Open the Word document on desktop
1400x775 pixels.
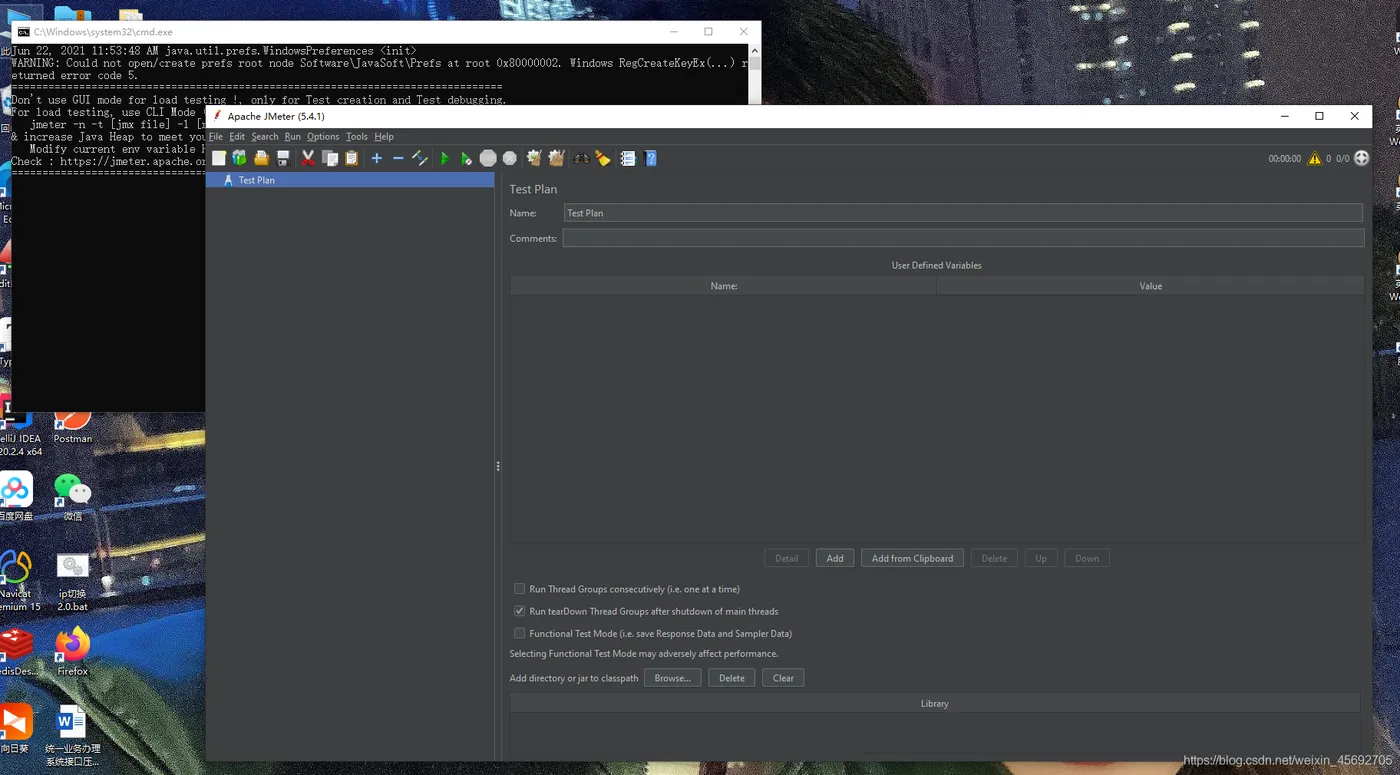pos(72,736)
